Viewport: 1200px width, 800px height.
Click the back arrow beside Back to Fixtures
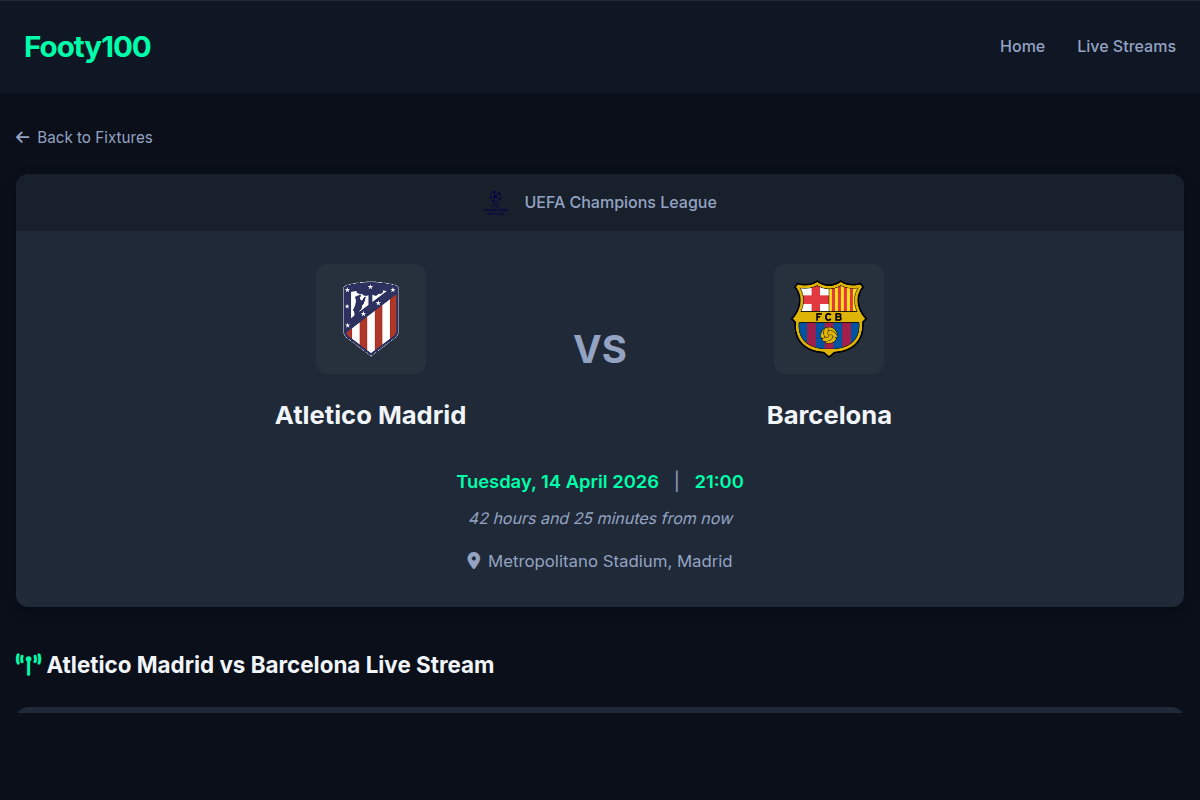tap(22, 137)
